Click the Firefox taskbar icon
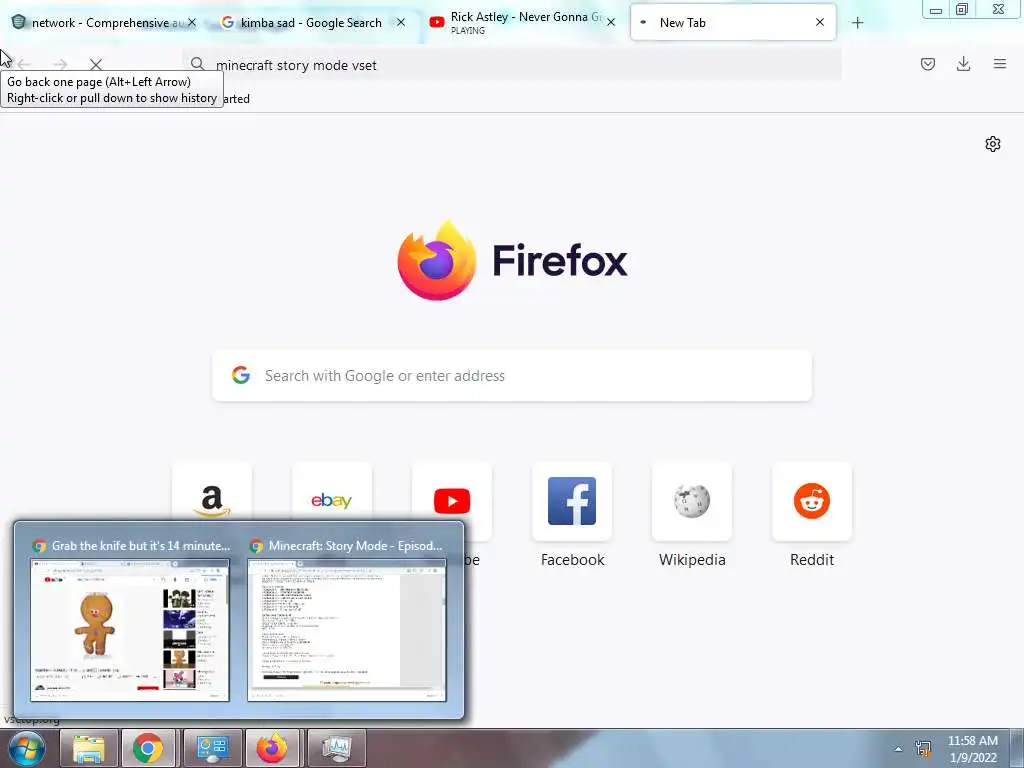Image resolution: width=1024 pixels, height=768 pixels. point(272,748)
